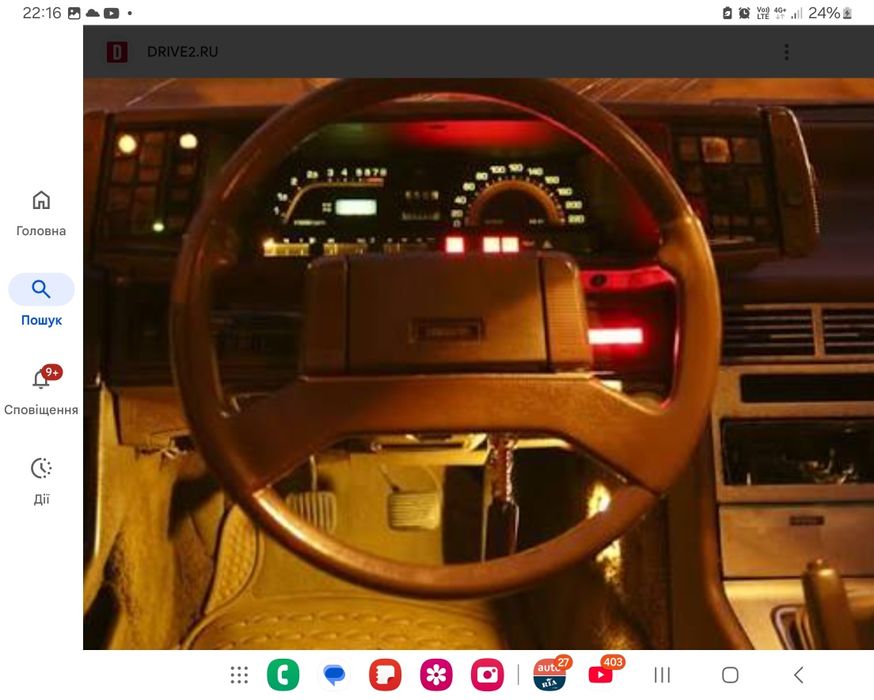Open the orange notes app icon
This screenshot has height=700, width=874.
pos(385,675)
